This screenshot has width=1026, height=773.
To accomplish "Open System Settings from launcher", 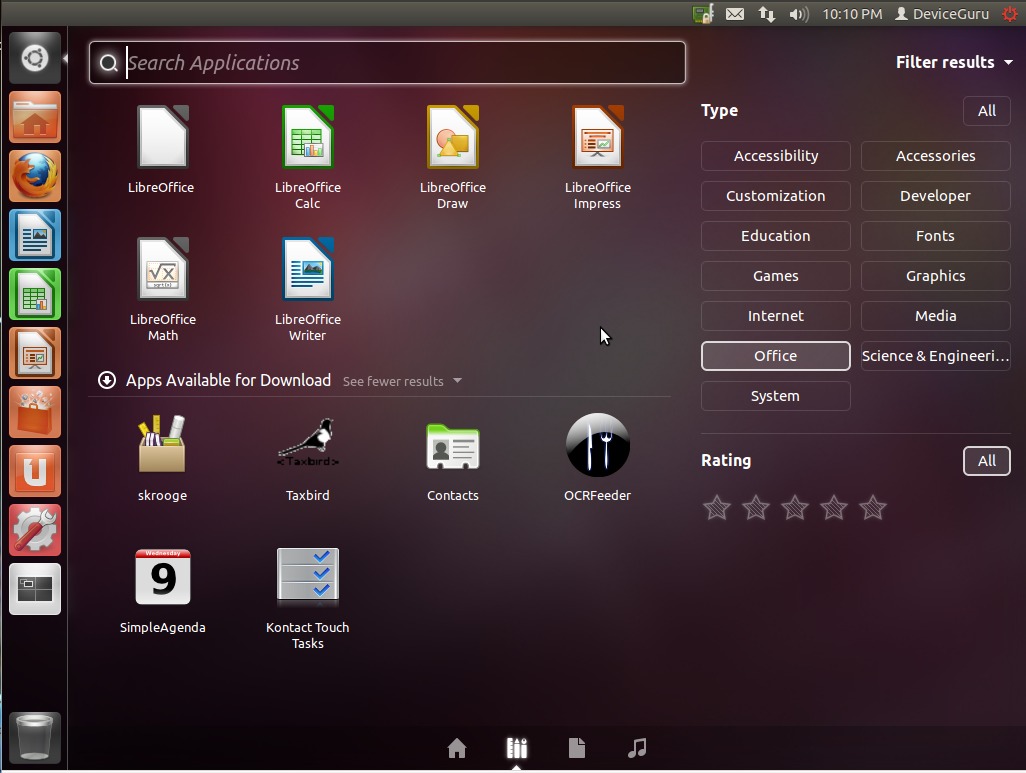I will pos(35,530).
